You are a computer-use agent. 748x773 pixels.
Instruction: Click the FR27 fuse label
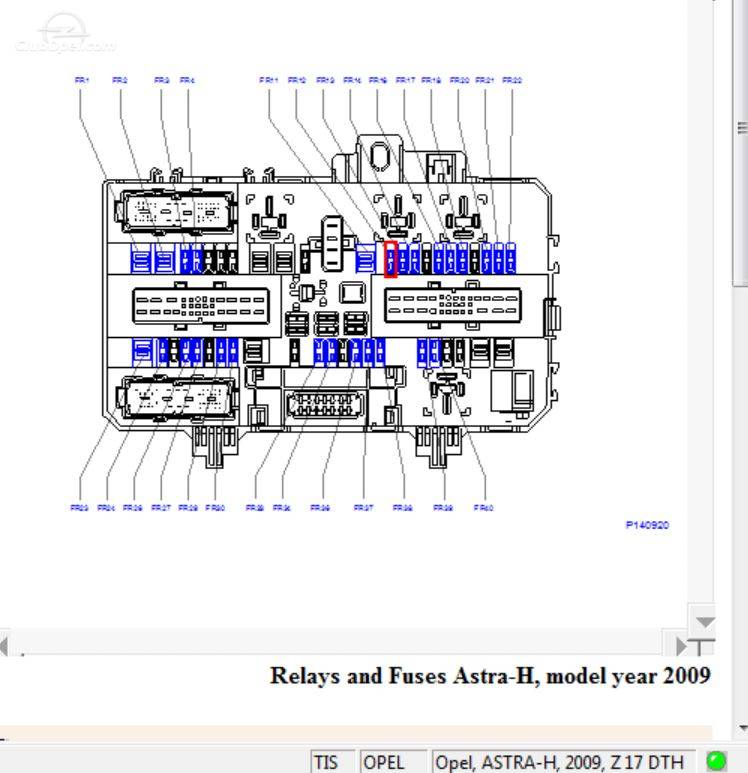(161, 508)
